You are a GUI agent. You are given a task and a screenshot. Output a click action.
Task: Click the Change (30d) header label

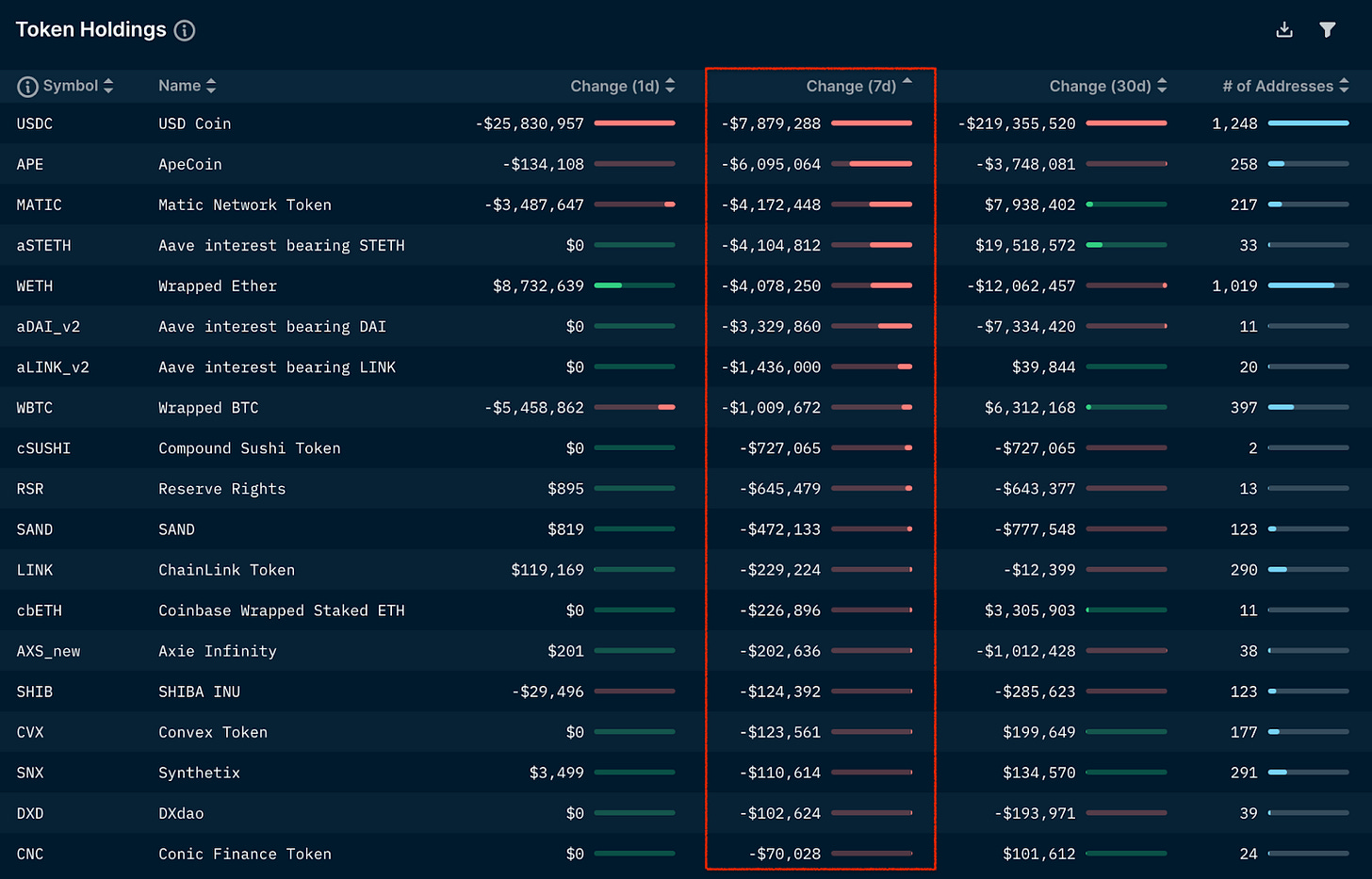1101,87
